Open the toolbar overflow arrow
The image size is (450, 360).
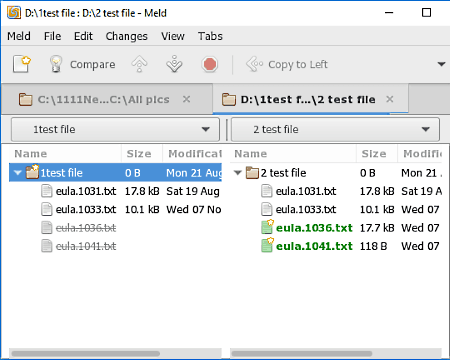click(x=441, y=64)
